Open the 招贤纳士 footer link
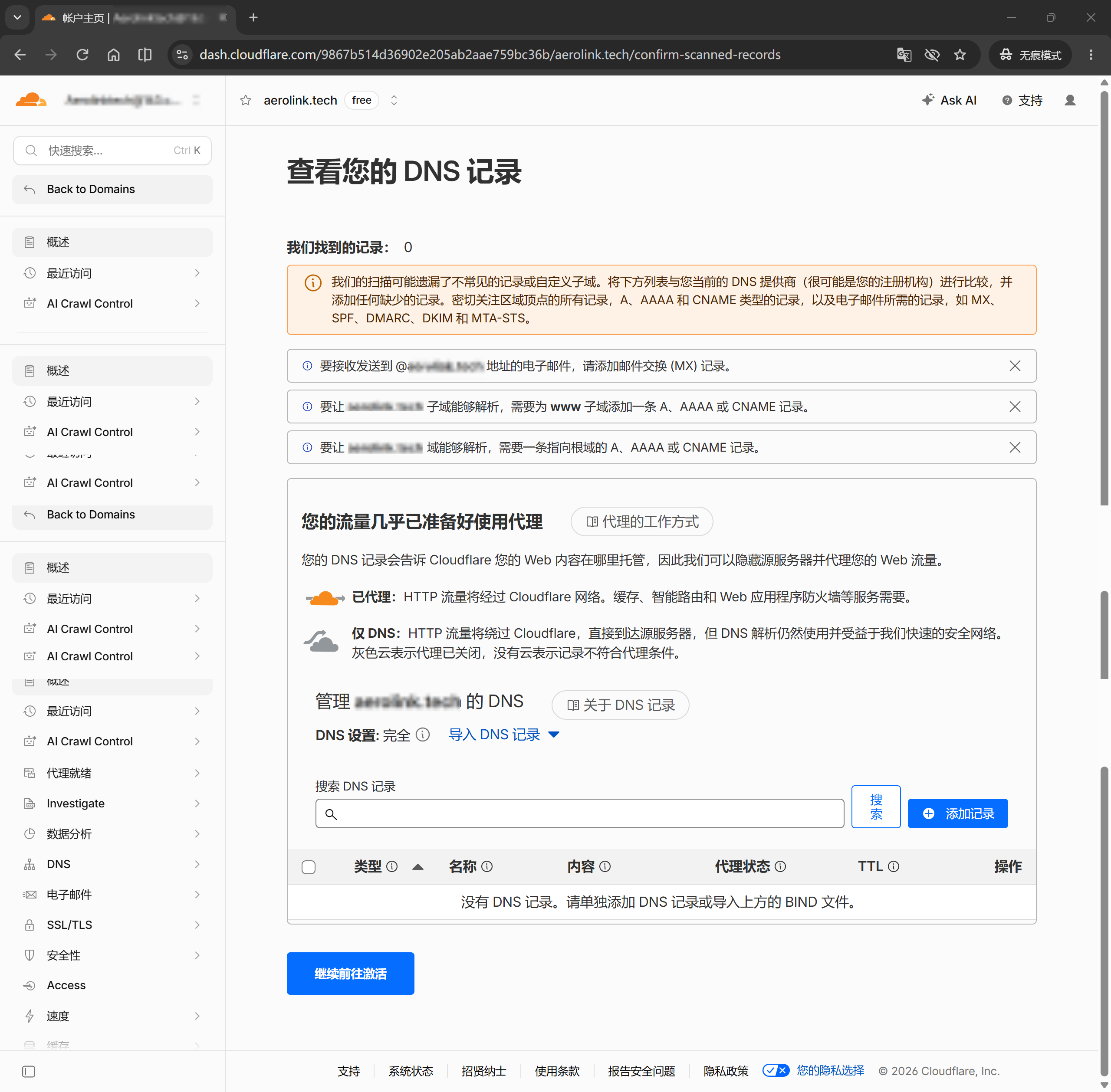The width and height of the screenshot is (1111, 1092). (x=483, y=1071)
